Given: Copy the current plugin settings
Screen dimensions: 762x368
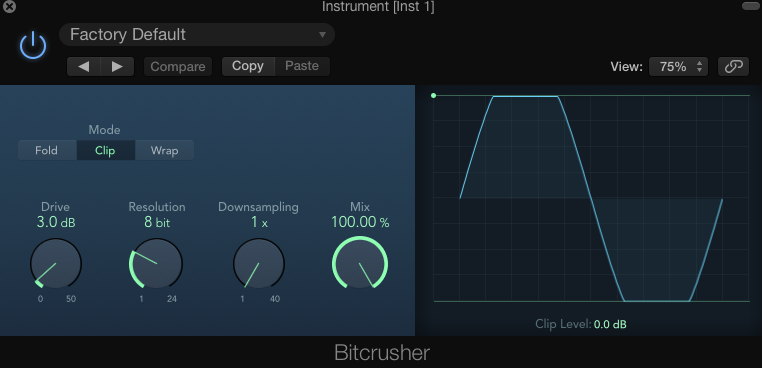Looking at the screenshot, I should click(x=248, y=66).
